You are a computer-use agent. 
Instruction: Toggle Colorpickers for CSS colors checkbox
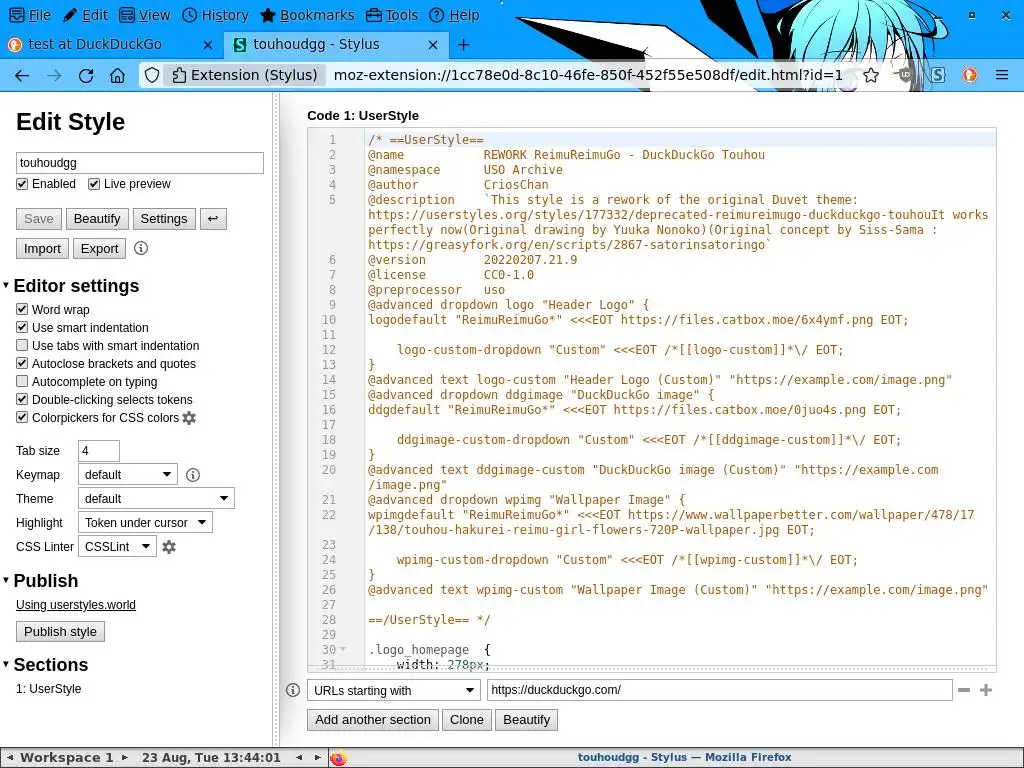(22, 417)
